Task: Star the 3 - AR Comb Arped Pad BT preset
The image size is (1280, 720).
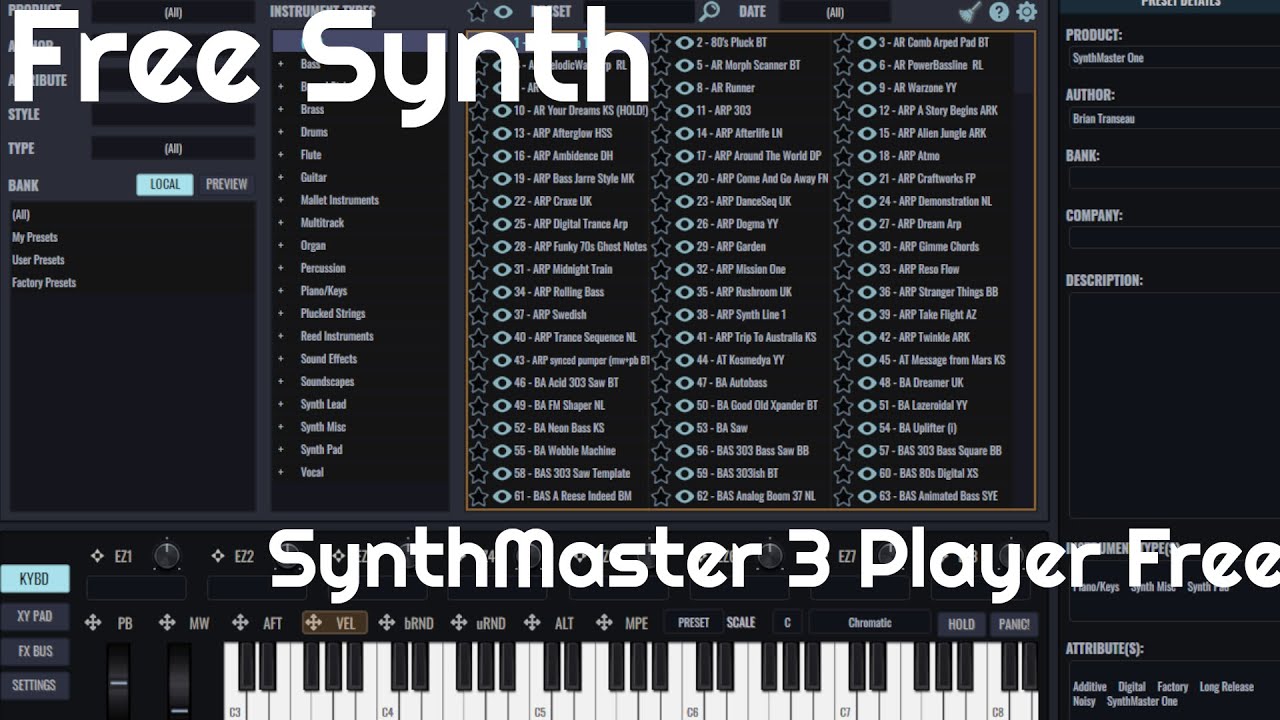Action: [844, 43]
